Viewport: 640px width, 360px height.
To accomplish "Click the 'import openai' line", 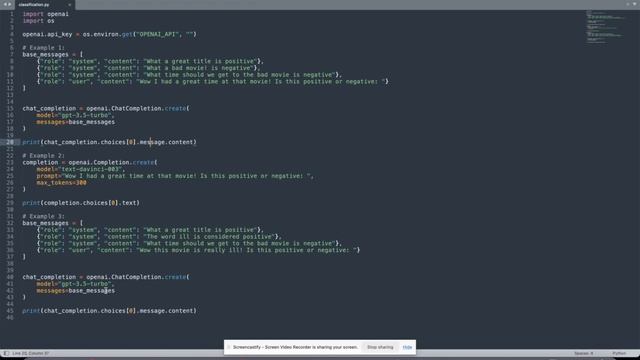I will pos(46,14).
